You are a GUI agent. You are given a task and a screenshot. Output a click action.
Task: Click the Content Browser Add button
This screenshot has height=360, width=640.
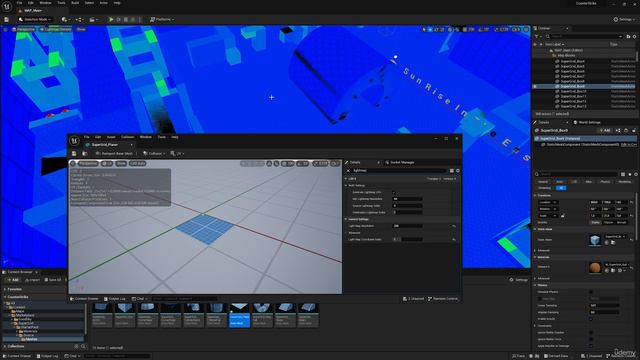(x=13, y=280)
